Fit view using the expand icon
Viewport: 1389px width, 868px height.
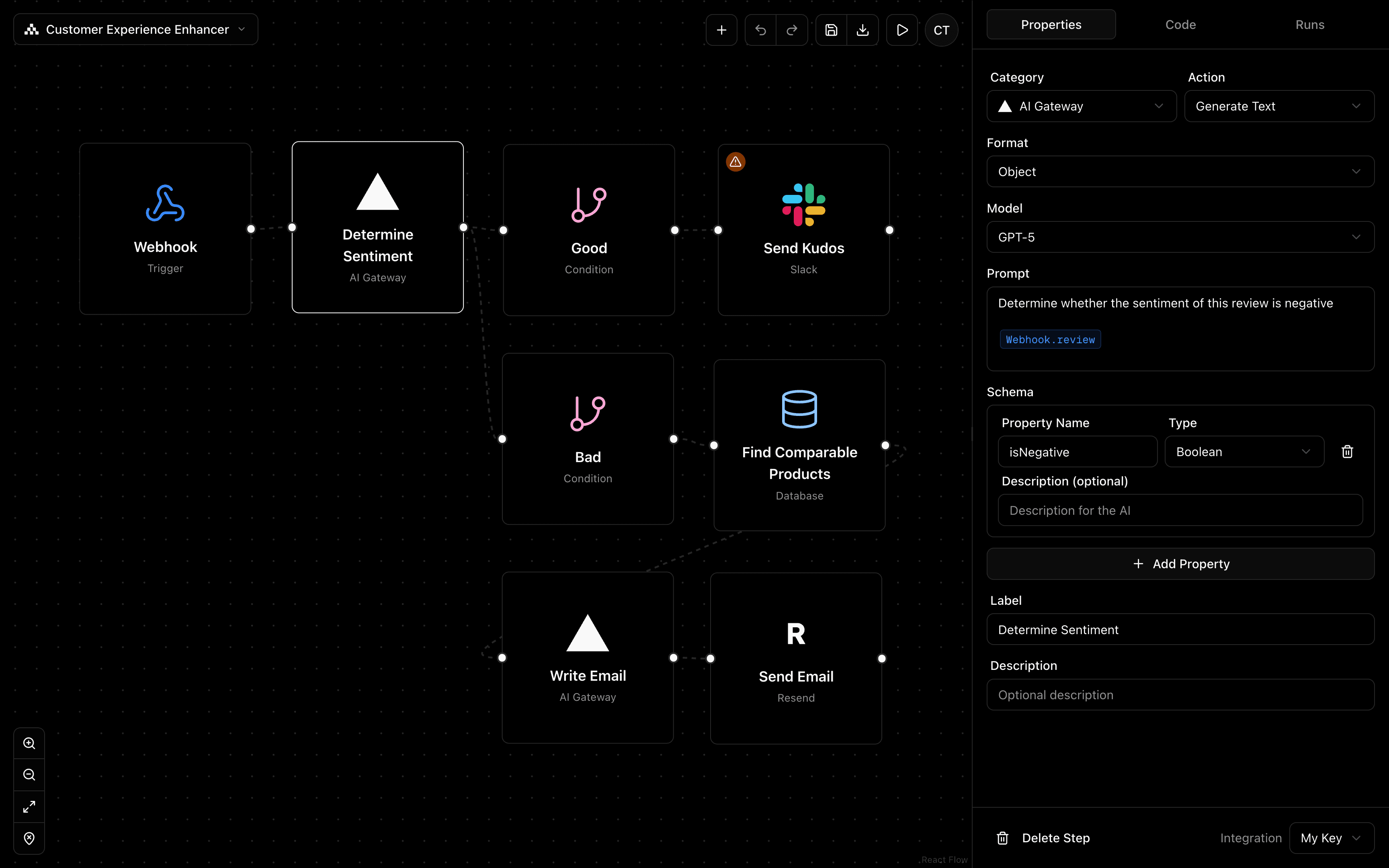pos(29,806)
